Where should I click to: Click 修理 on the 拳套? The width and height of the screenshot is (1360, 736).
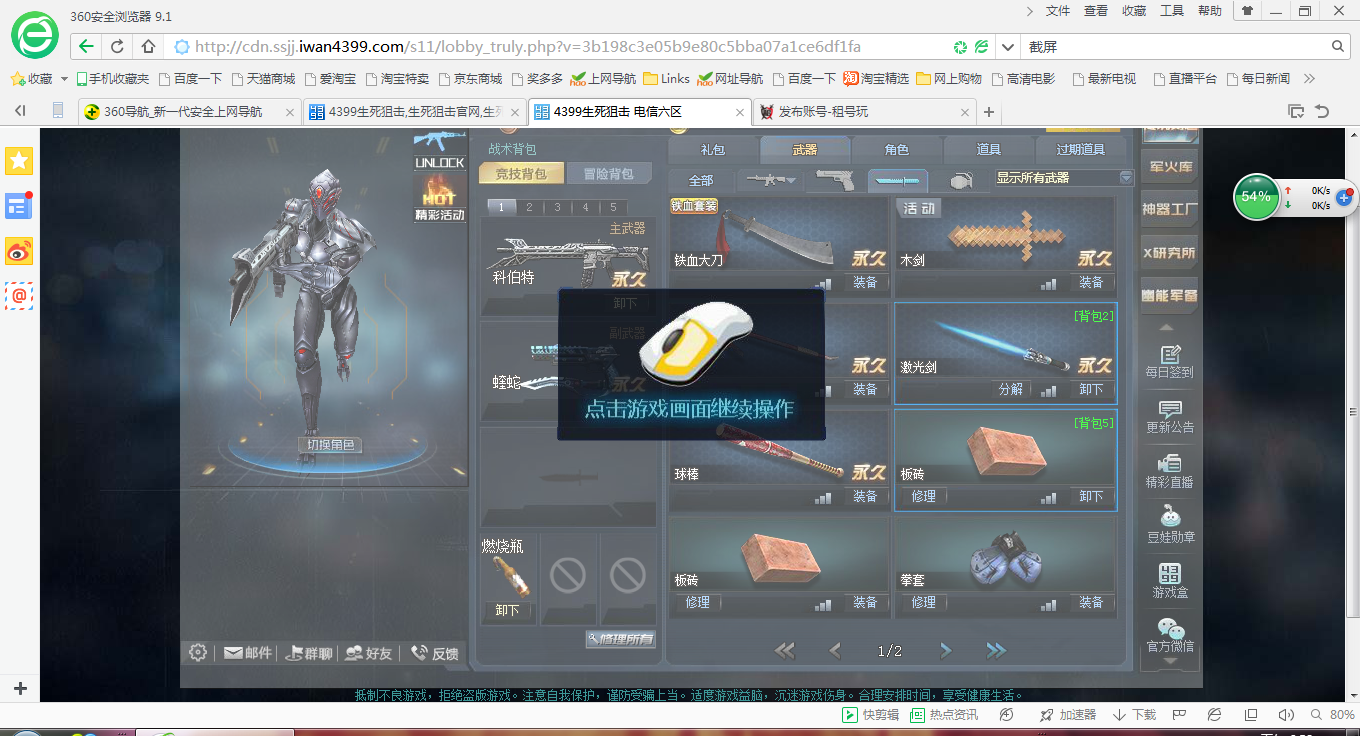(x=923, y=603)
